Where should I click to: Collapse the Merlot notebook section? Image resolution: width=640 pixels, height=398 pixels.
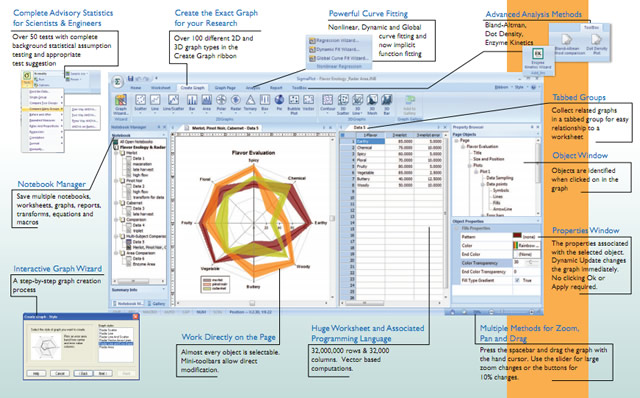point(117,153)
